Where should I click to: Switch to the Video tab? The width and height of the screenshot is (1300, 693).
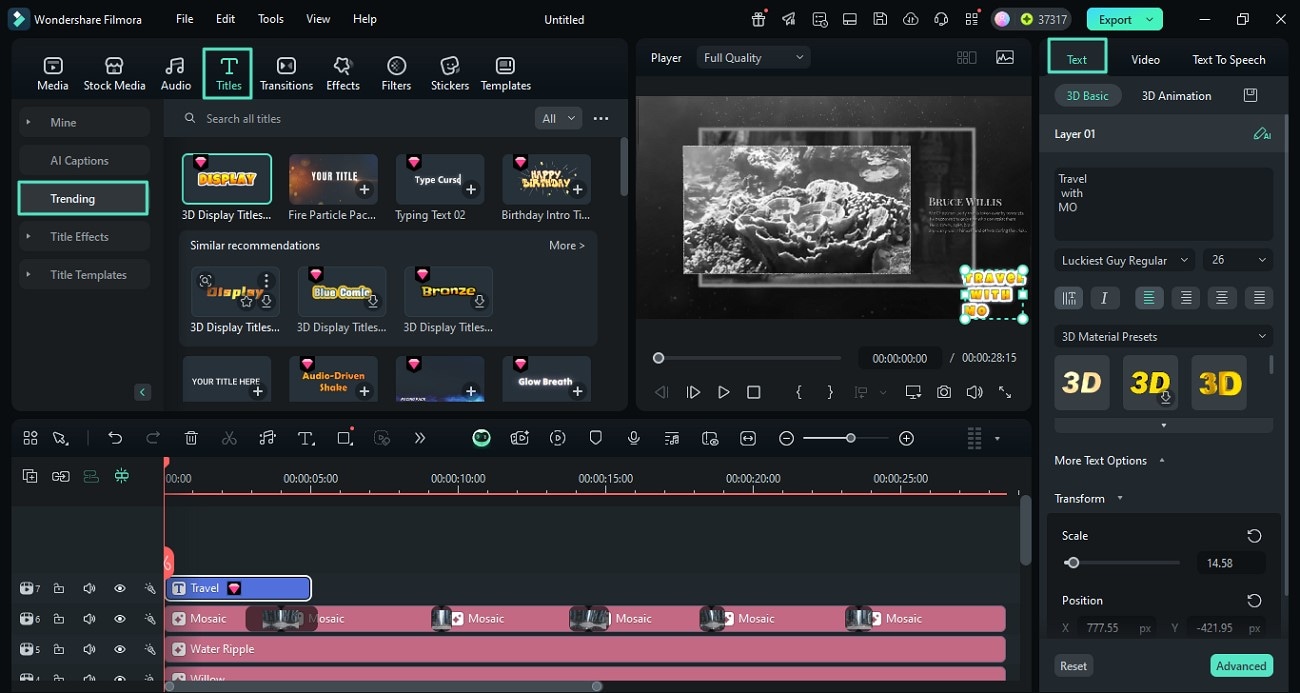[1145, 59]
